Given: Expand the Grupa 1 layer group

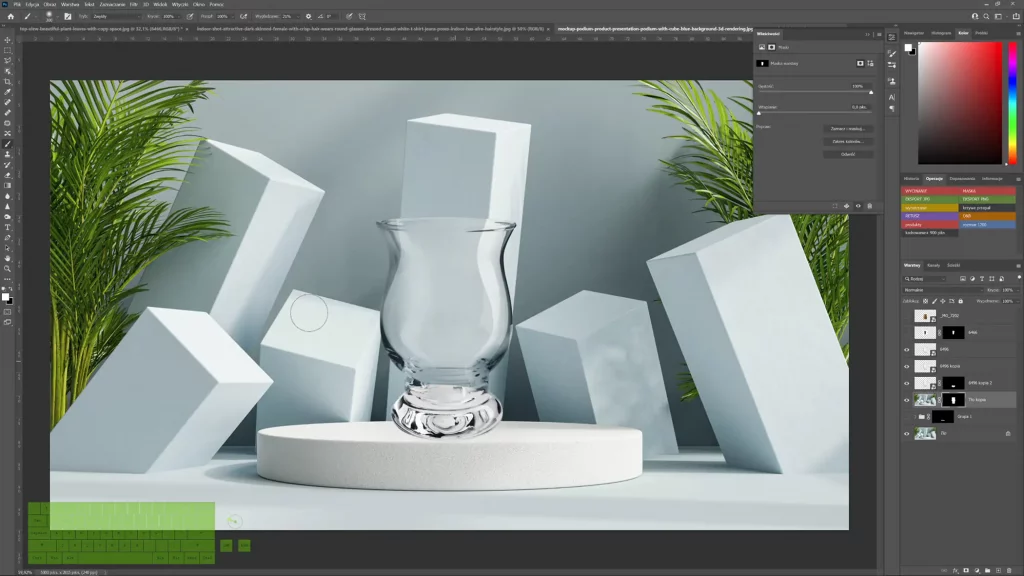Looking at the screenshot, I should click(x=914, y=417).
